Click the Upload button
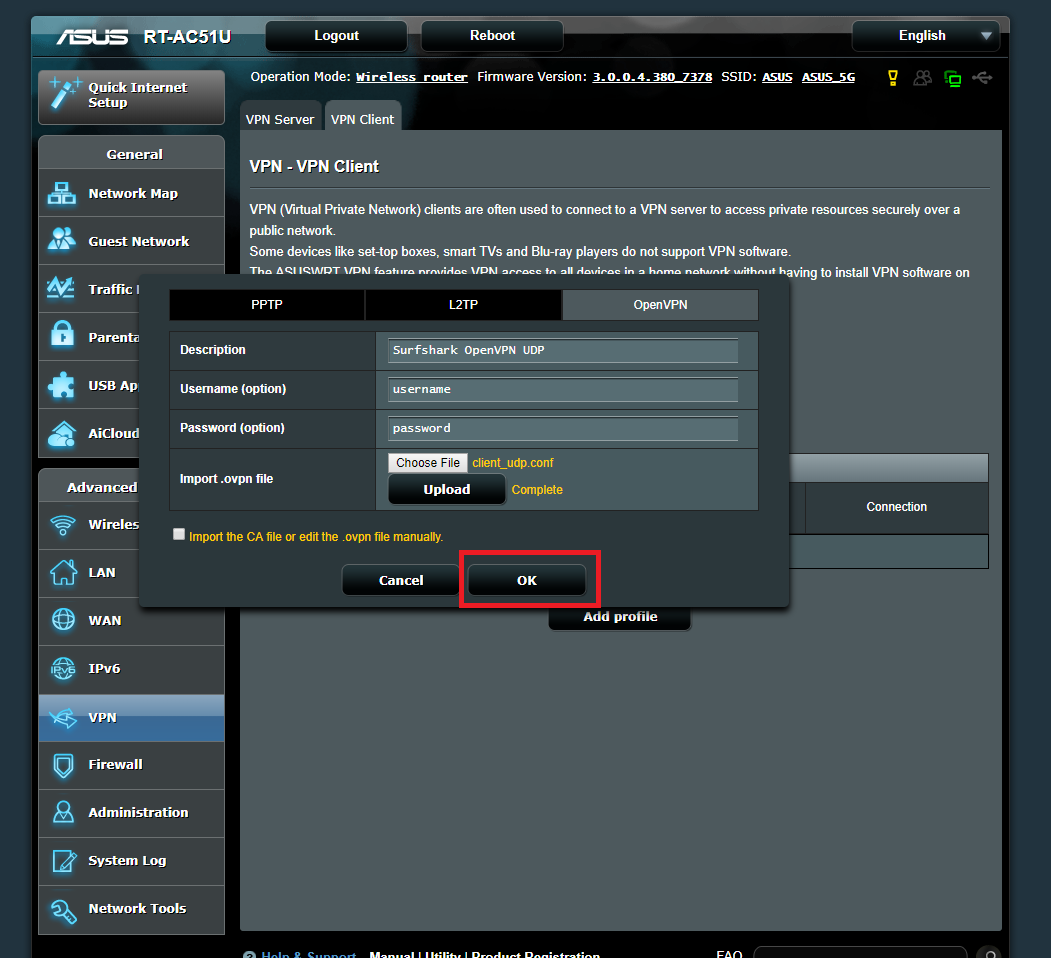 pos(446,489)
